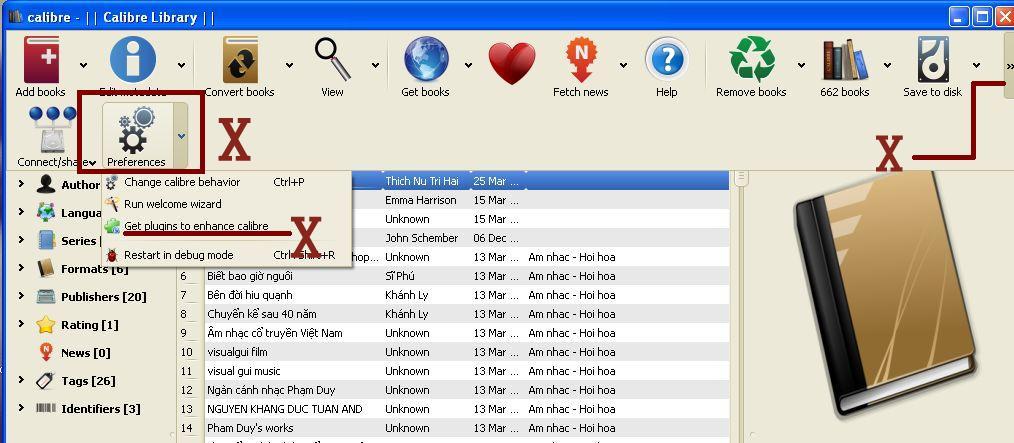Viewport: 1014px width, 443px height.
Task: Click the Connect/share icon
Action: [52, 130]
